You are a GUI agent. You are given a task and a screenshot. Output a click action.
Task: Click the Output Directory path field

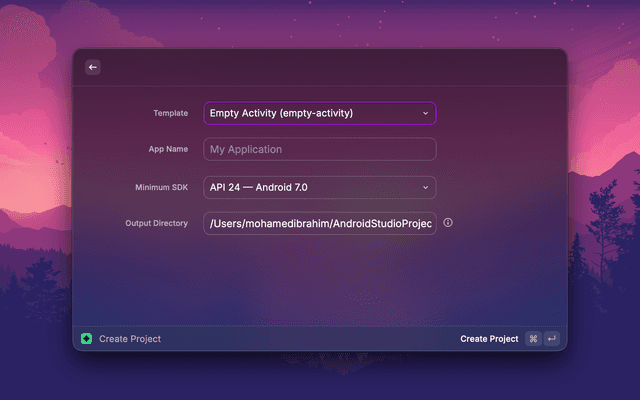coord(320,223)
